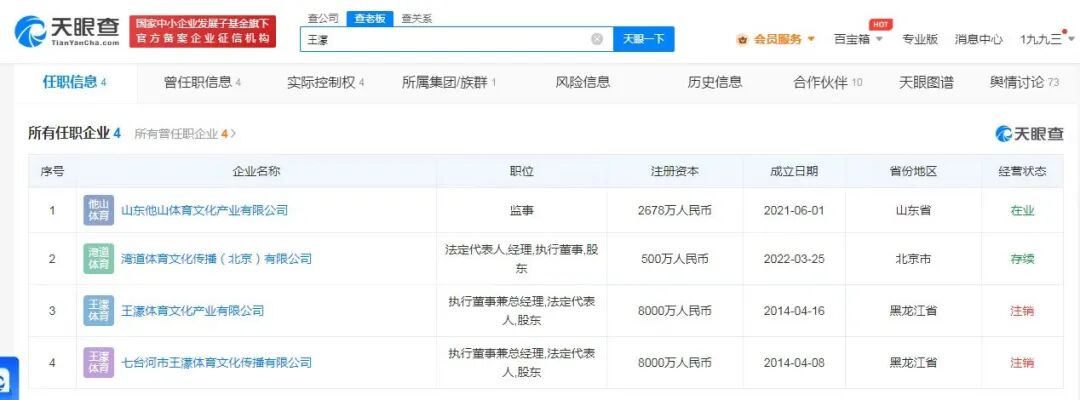The width and height of the screenshot is (1080, 400).
Task: Open the 实际控制权 tab
Action: tap(325, 83)
